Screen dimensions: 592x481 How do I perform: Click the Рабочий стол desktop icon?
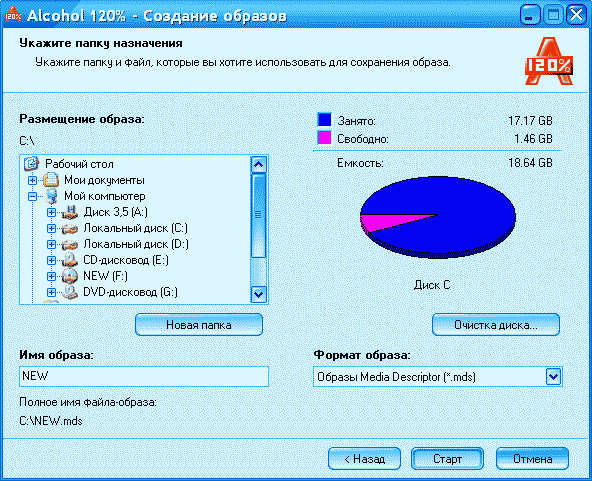pos(32,163)
